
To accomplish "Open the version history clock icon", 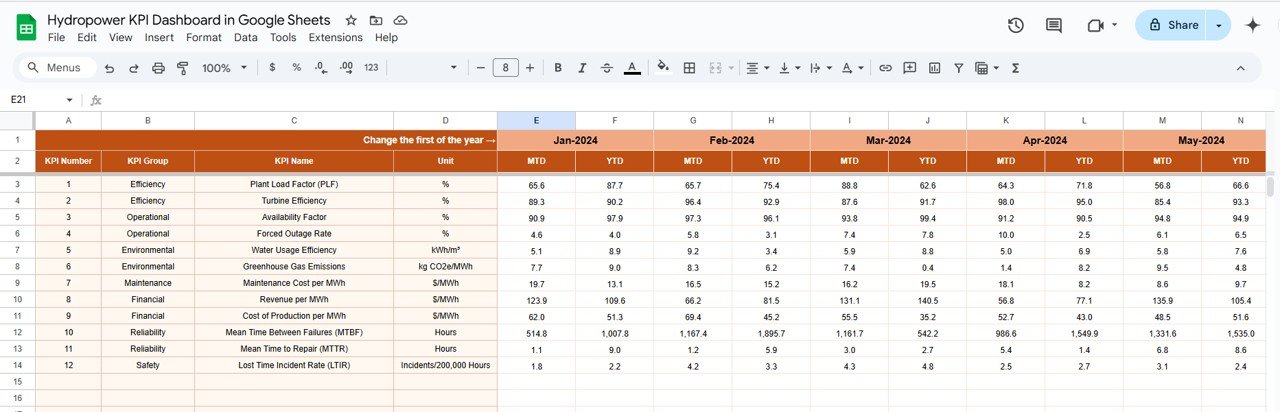I will tap(1016, 25).
